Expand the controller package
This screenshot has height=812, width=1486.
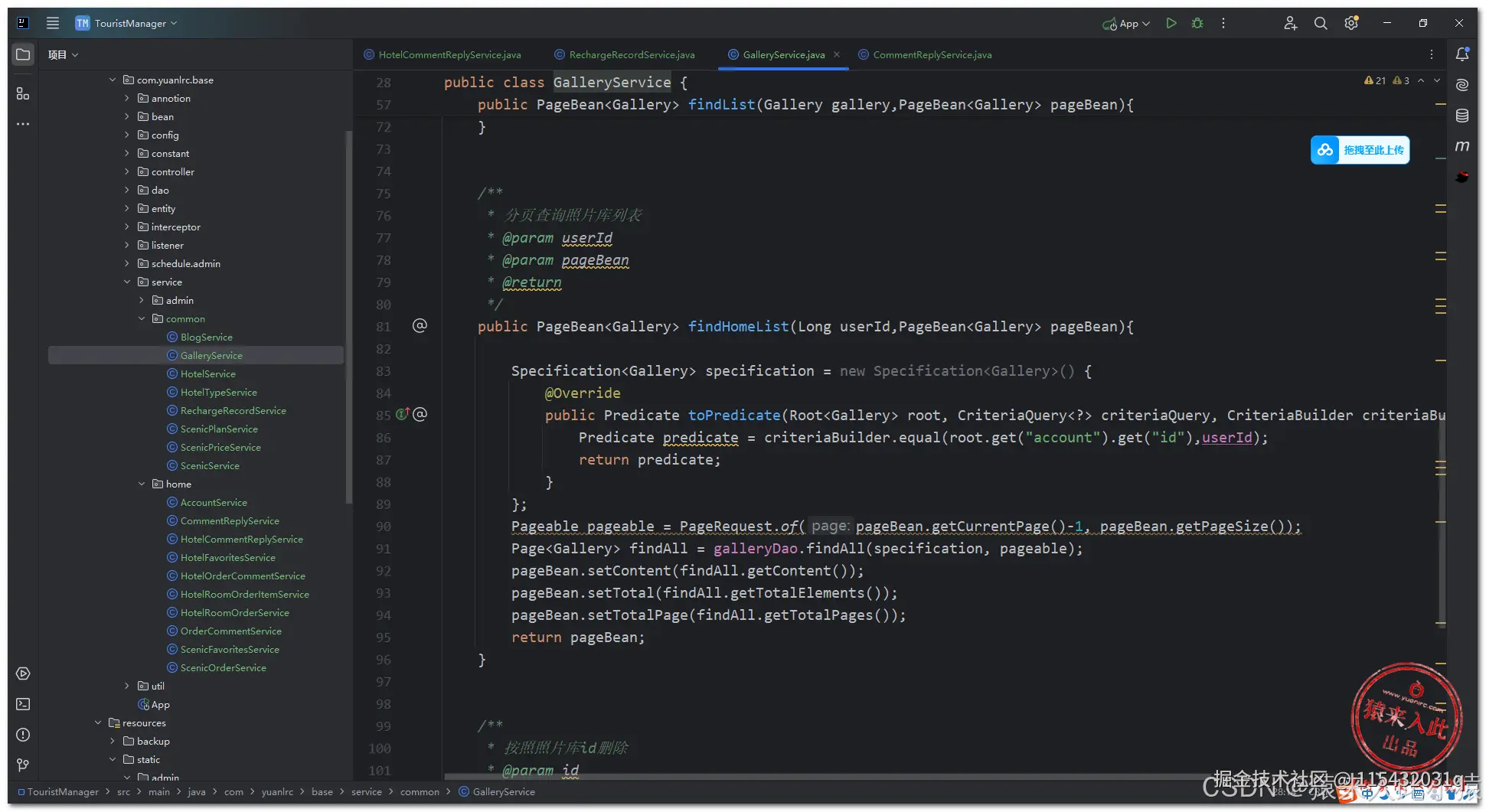(127, 171)
